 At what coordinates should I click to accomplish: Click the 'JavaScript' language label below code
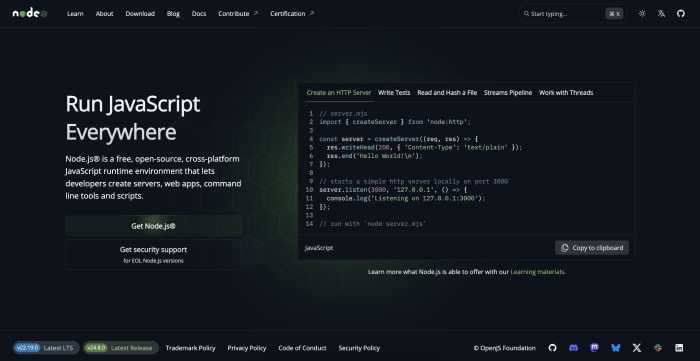coord(319,248)
